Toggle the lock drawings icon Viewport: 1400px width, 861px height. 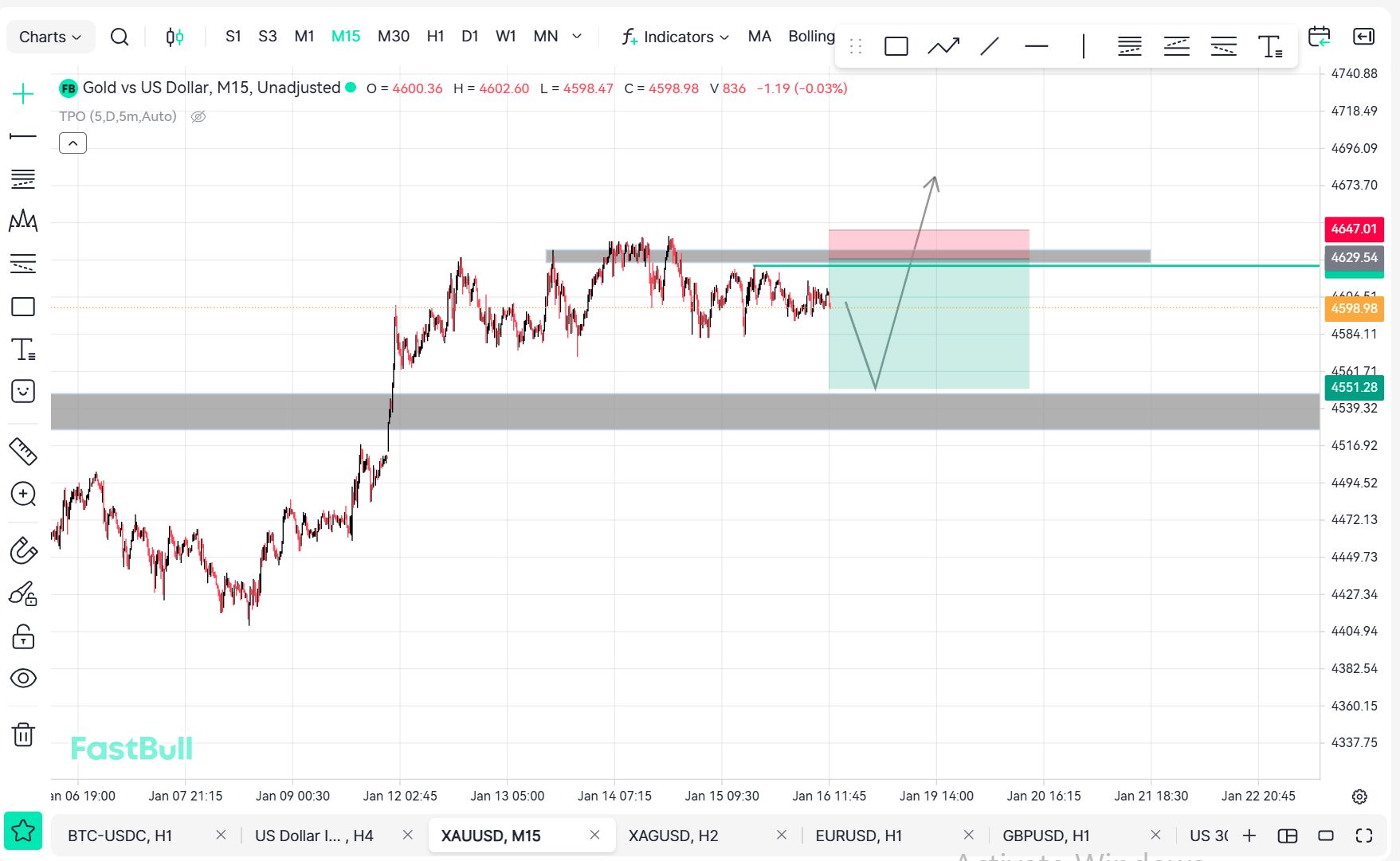point(23,636)
